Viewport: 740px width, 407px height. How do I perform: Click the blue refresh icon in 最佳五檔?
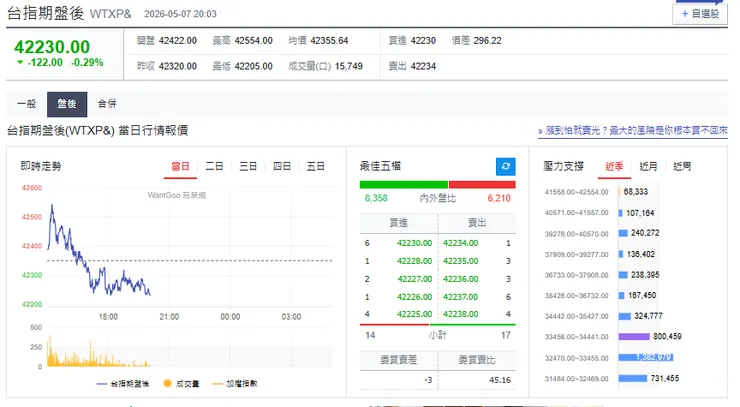pos(505,166)
